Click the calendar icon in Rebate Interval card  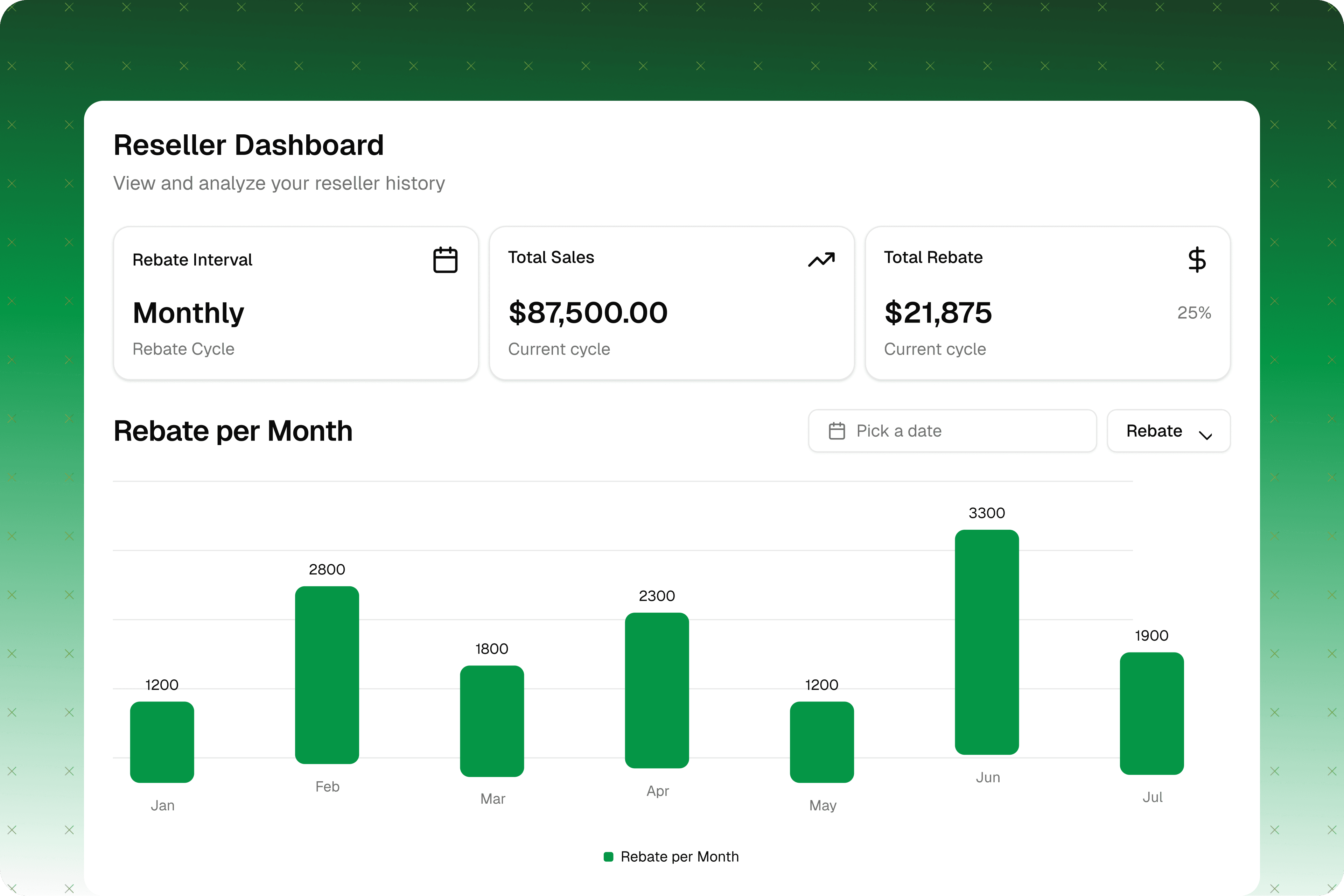click(445, 260)
